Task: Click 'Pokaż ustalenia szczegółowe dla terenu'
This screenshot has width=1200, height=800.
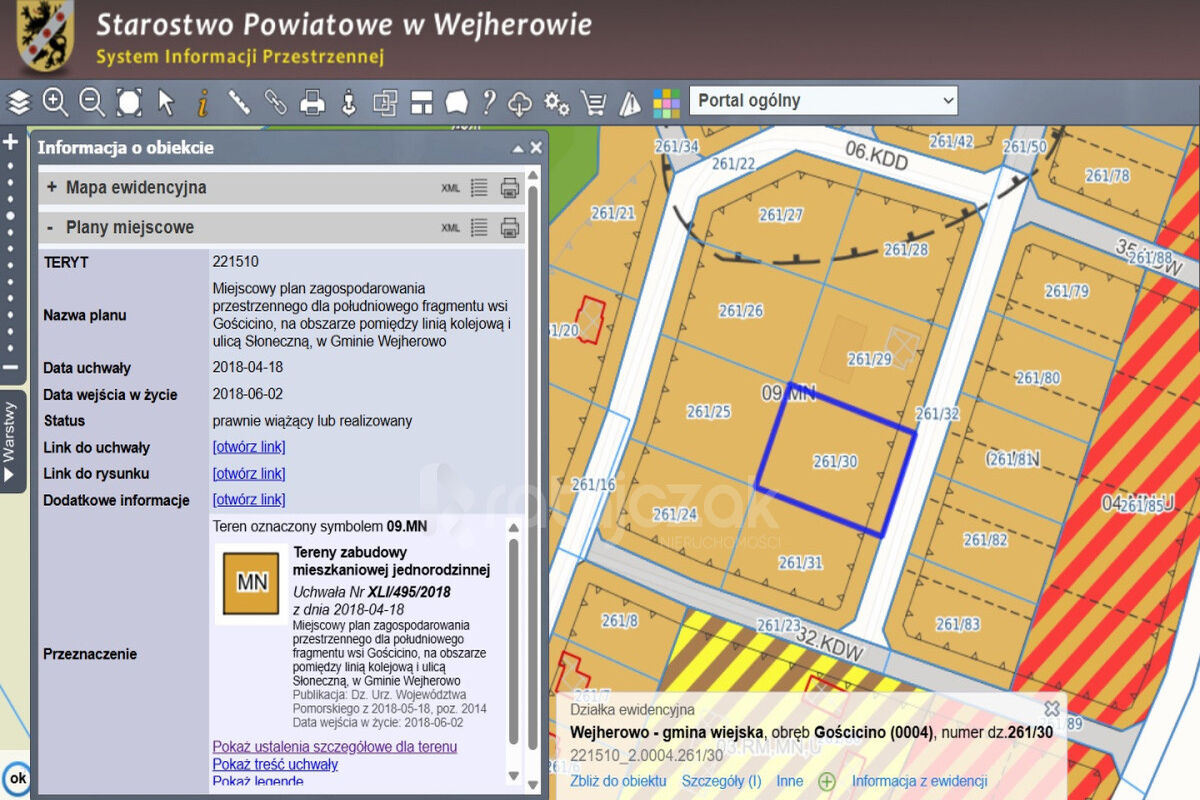Action: 334,747
